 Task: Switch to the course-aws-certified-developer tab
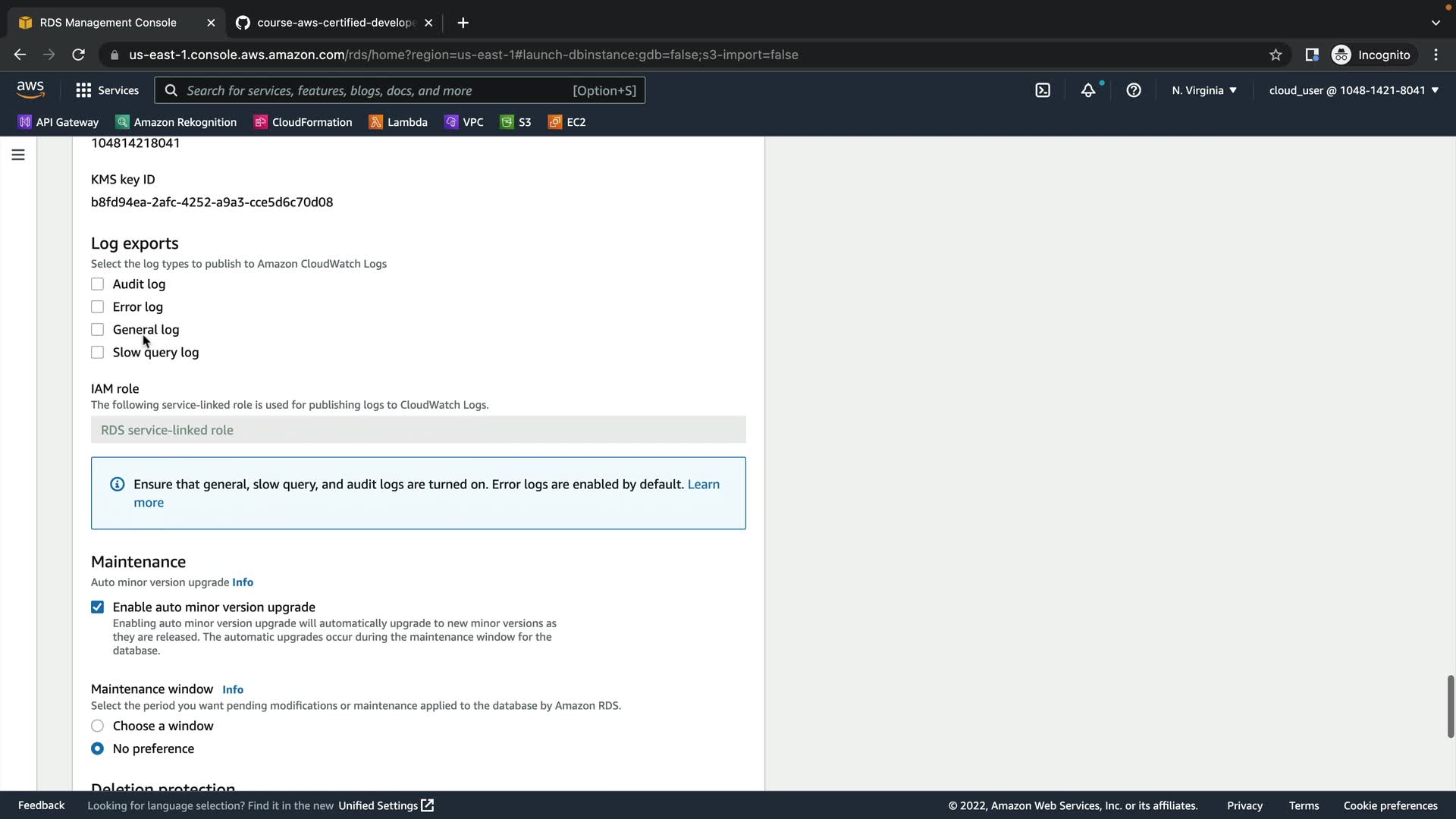click(334, 23)
